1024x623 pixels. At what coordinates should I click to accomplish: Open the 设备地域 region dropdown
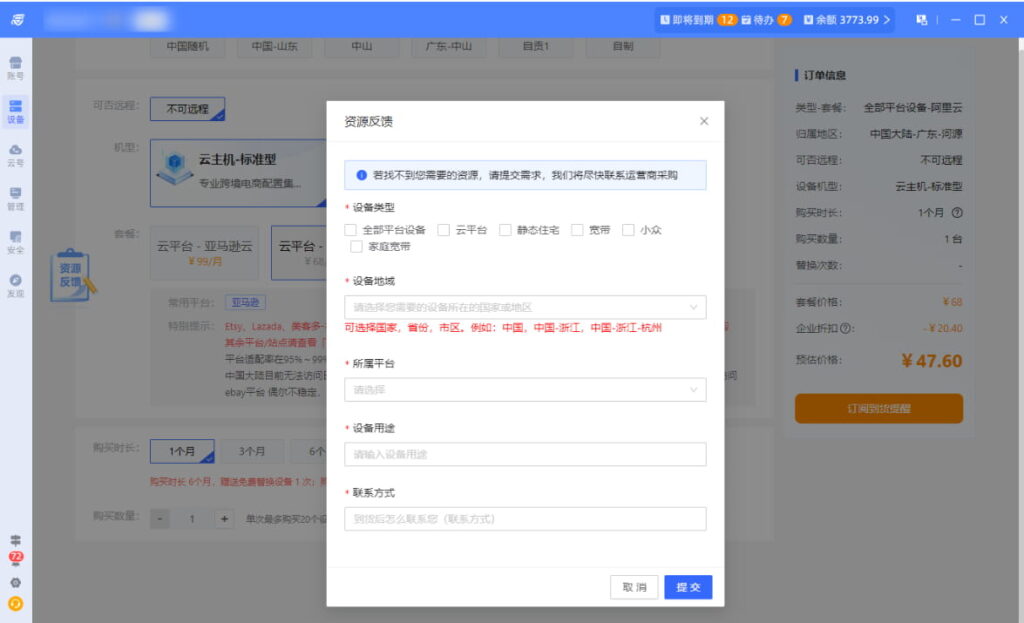point(525,307)
